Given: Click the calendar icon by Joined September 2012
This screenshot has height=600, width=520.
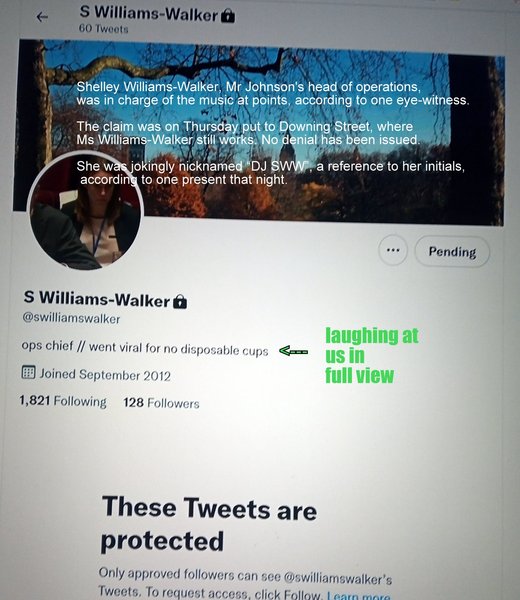Looking at the screenshot, I should click(x=28, y=372).
